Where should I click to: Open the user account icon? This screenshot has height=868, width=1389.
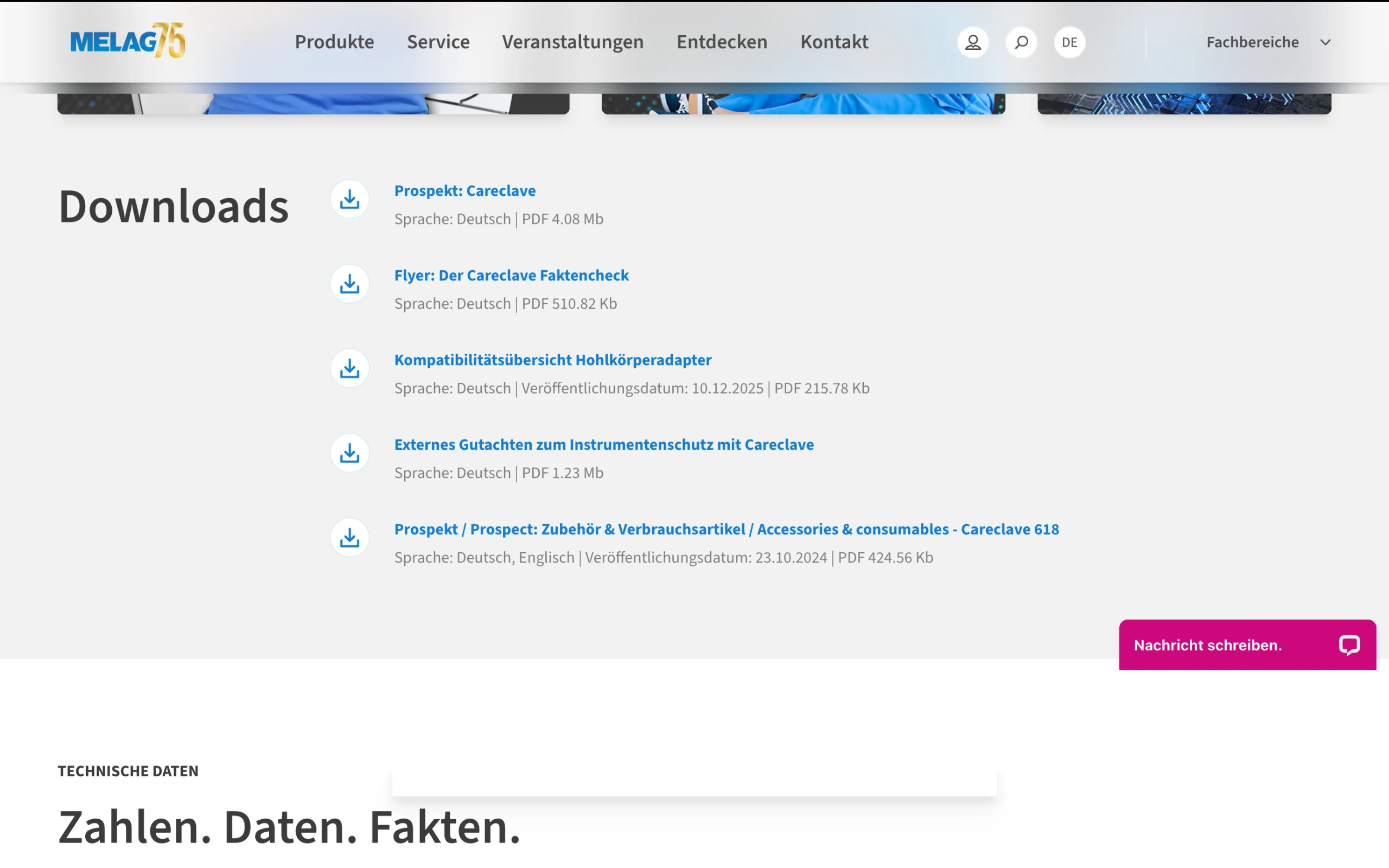click(x=973, y=42)
